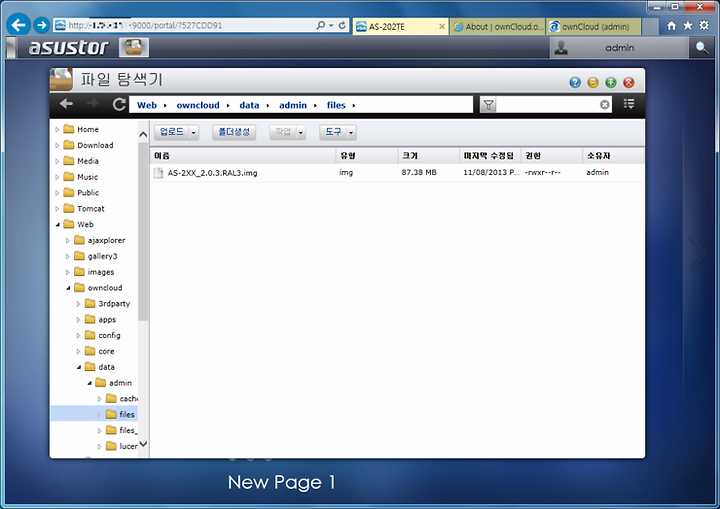This screenshot has height=509, width=720.
Task: Open the browser home icon
Action: (671, 26)
